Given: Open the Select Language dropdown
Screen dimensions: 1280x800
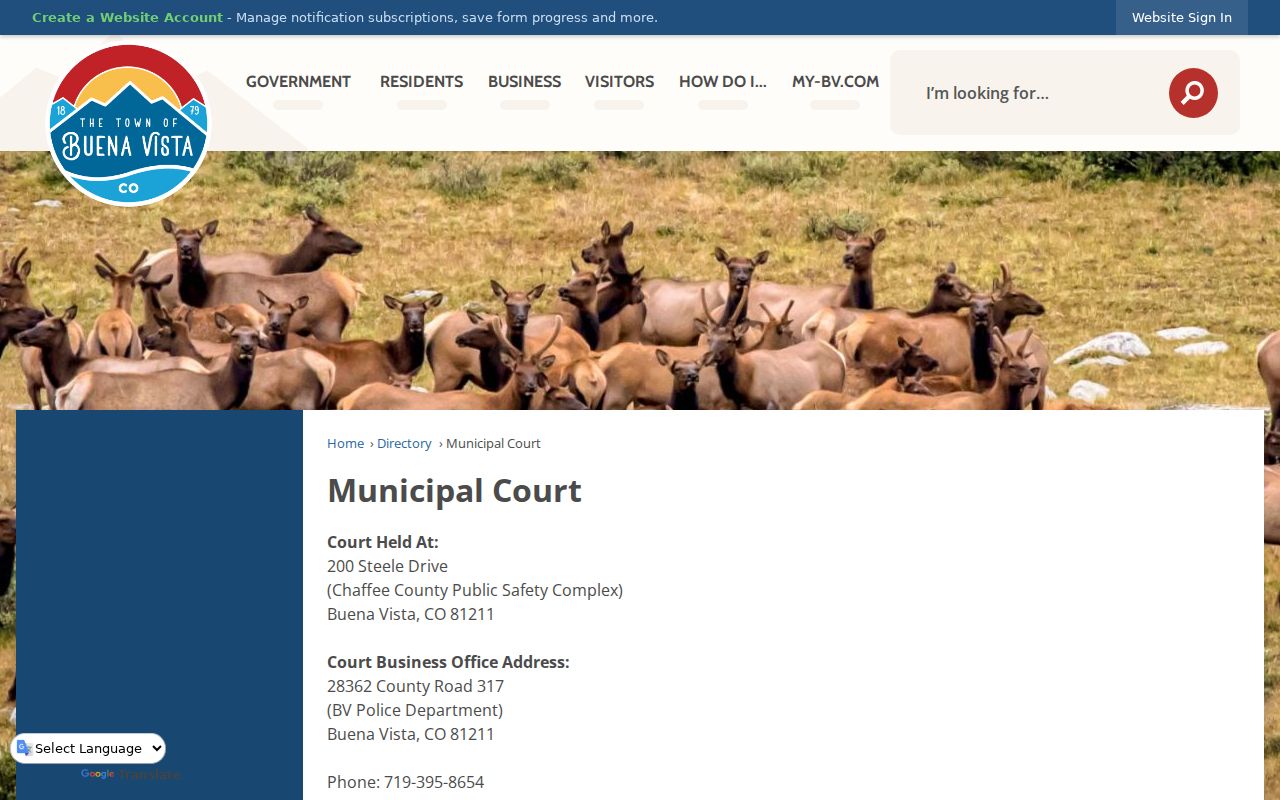Looking at the screenshot, I should coord(89,748).
